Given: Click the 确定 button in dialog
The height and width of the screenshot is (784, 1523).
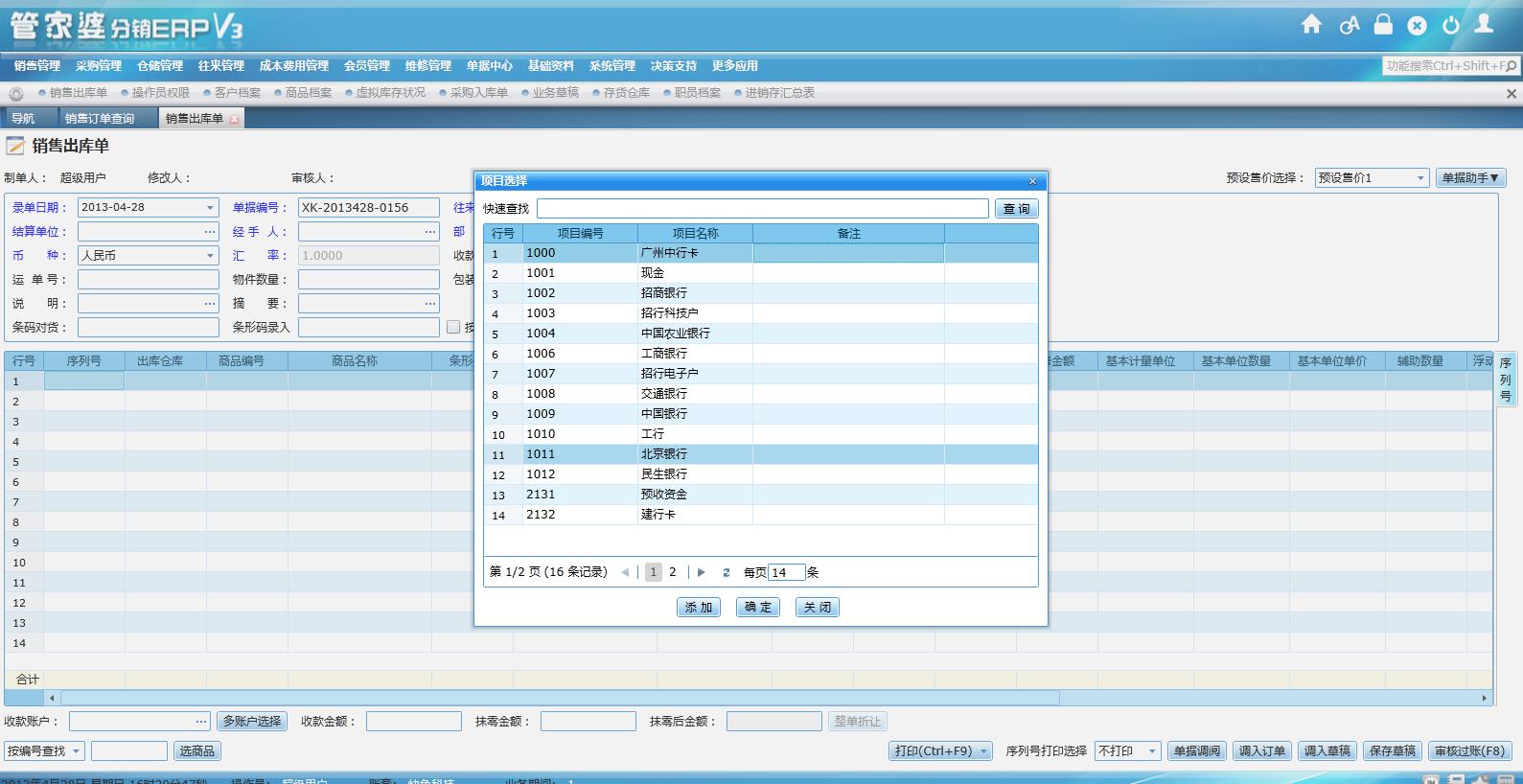Looking at the screenshot, I should (757, 608).
